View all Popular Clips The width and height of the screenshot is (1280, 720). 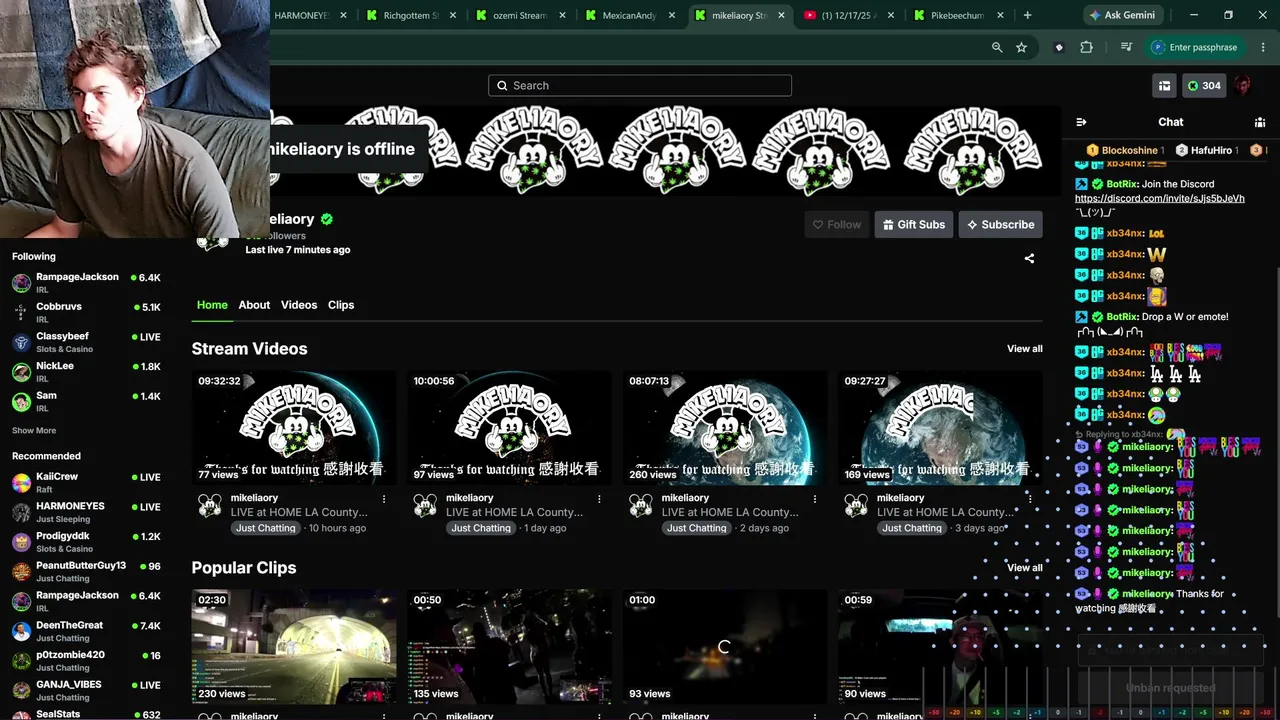[1025, 568]
